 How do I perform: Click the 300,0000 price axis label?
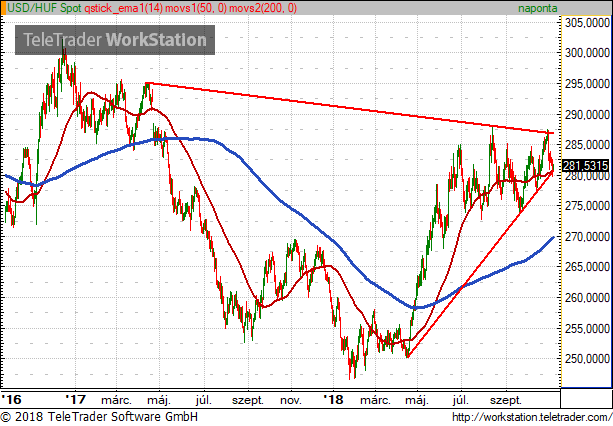pos(587,53)
